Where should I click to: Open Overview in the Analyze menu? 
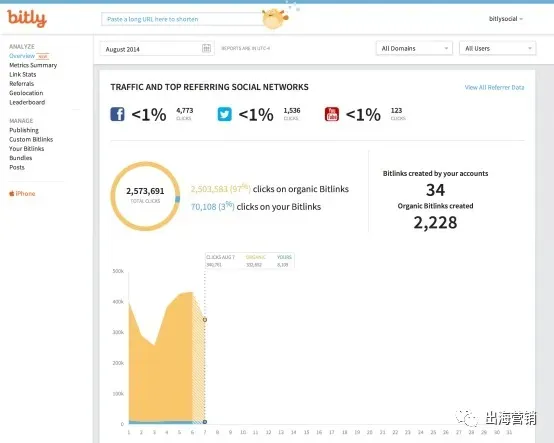[x=22, y=56]
